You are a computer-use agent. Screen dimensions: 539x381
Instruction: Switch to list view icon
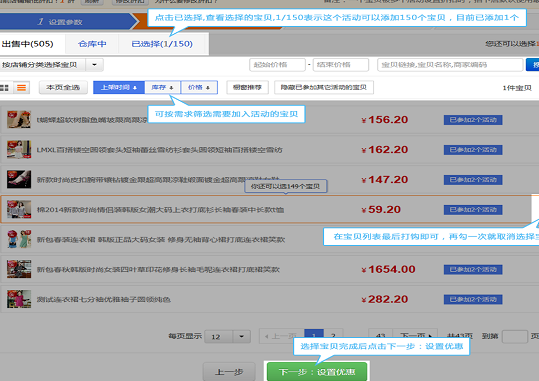tap(21, 87)
